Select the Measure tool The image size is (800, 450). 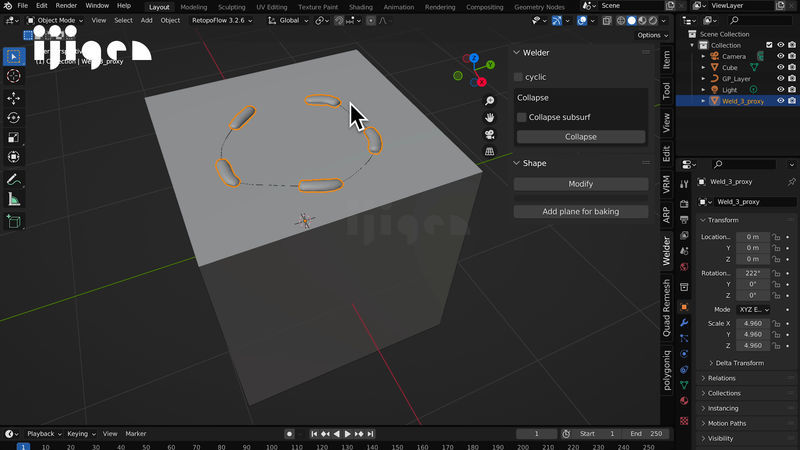coord(14,199)
